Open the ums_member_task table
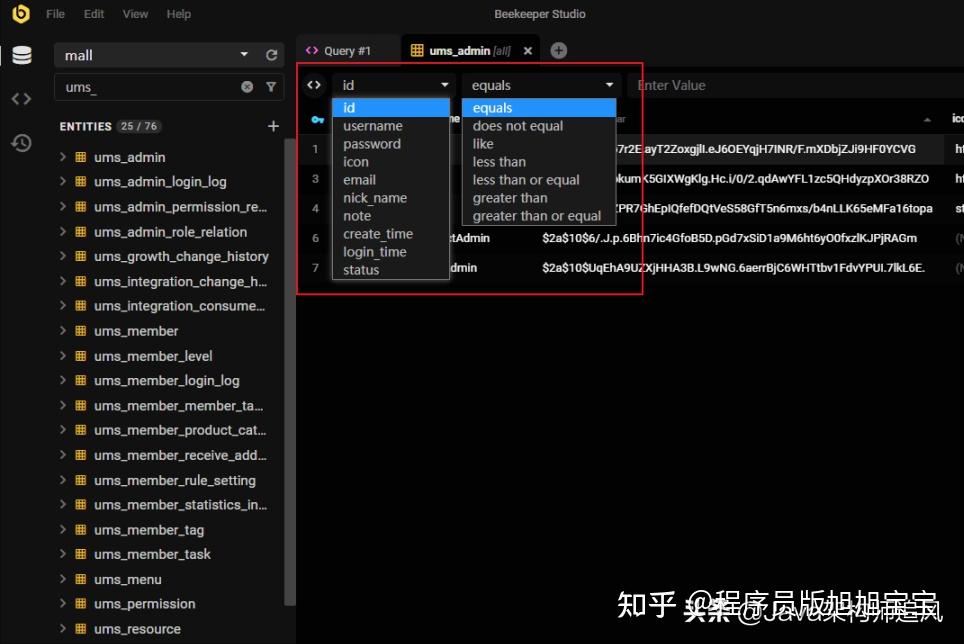The height and width of the screenshot is (644, 964). point(152,554)
